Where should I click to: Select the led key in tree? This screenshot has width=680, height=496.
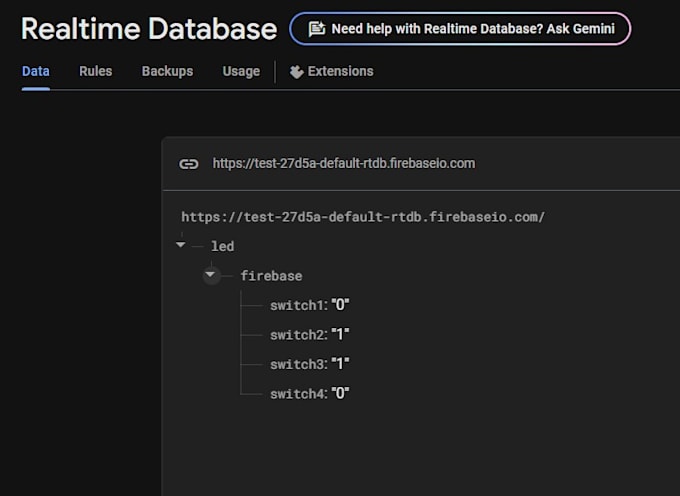point(223,246)
